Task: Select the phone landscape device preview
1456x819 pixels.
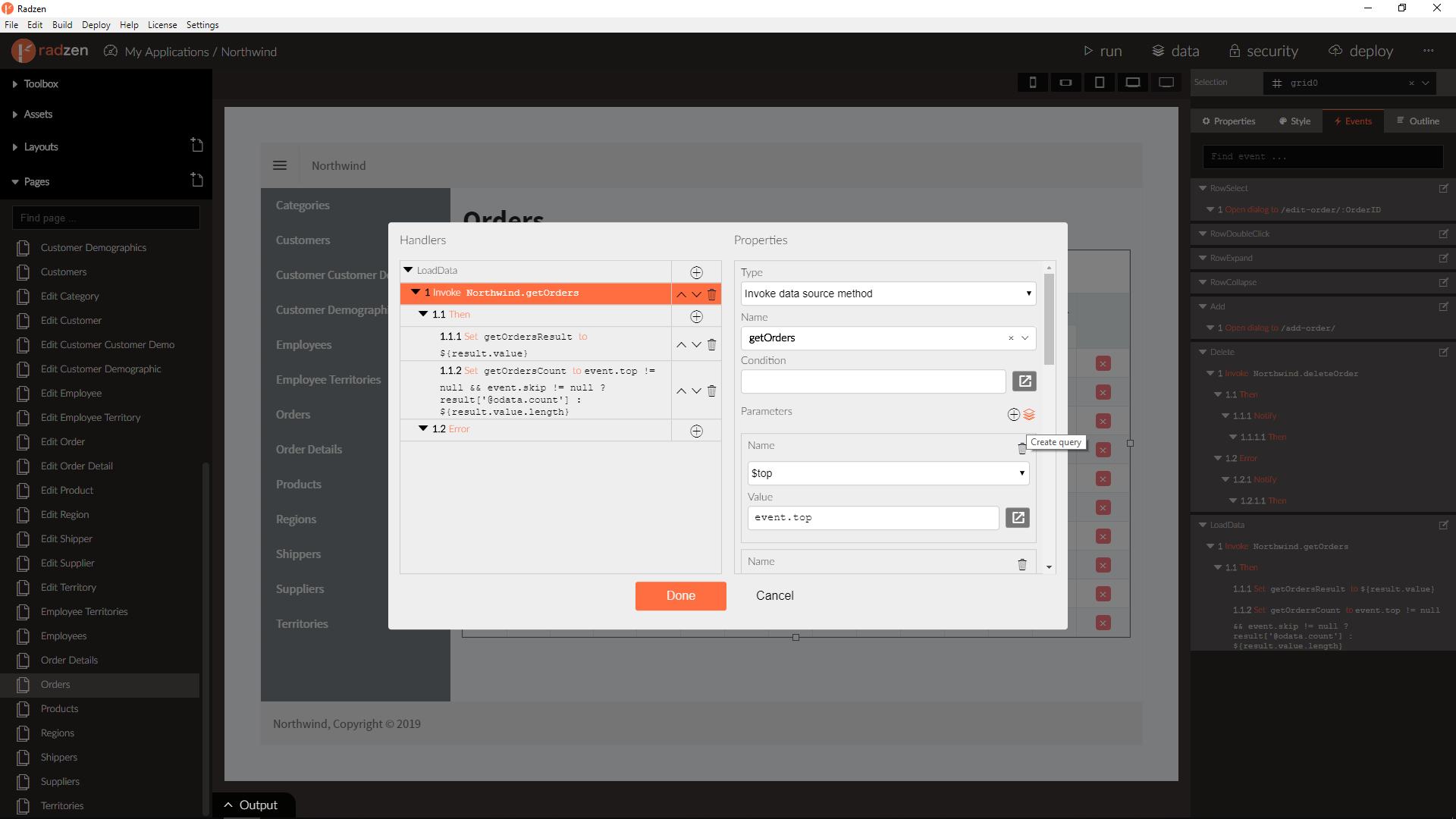Action: 1065,82
